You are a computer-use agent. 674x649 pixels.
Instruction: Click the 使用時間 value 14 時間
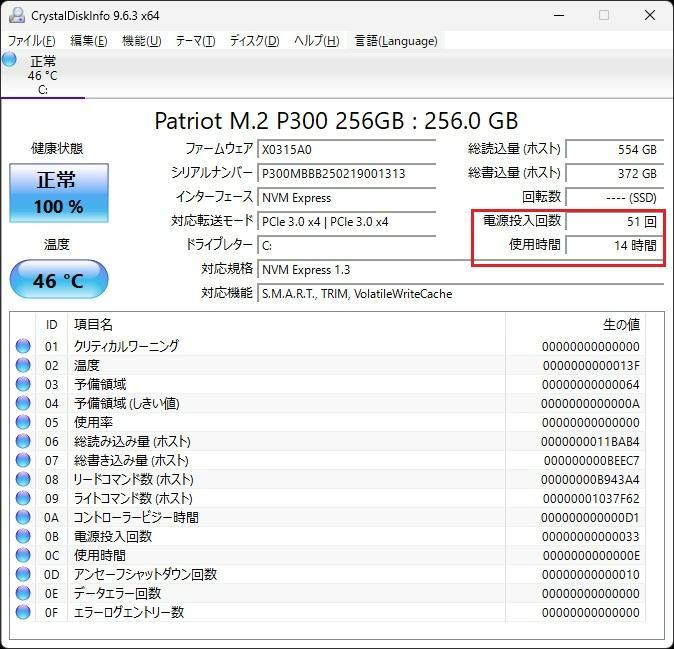tap(615, 245)
